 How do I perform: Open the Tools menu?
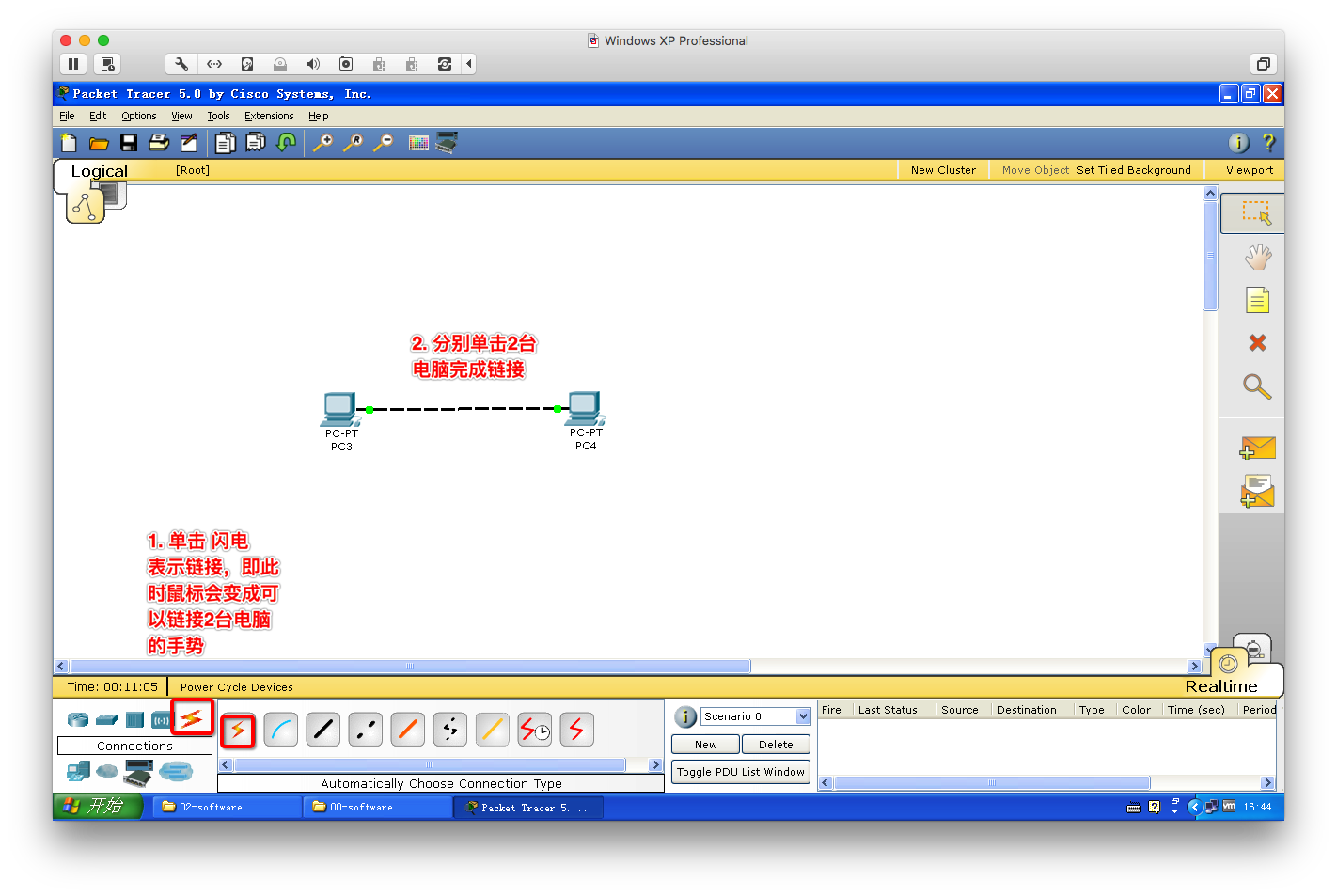(218, 116)
